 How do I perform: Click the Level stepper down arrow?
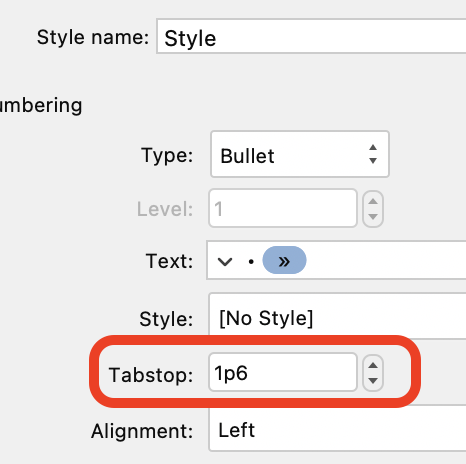[x=373, y=216]
